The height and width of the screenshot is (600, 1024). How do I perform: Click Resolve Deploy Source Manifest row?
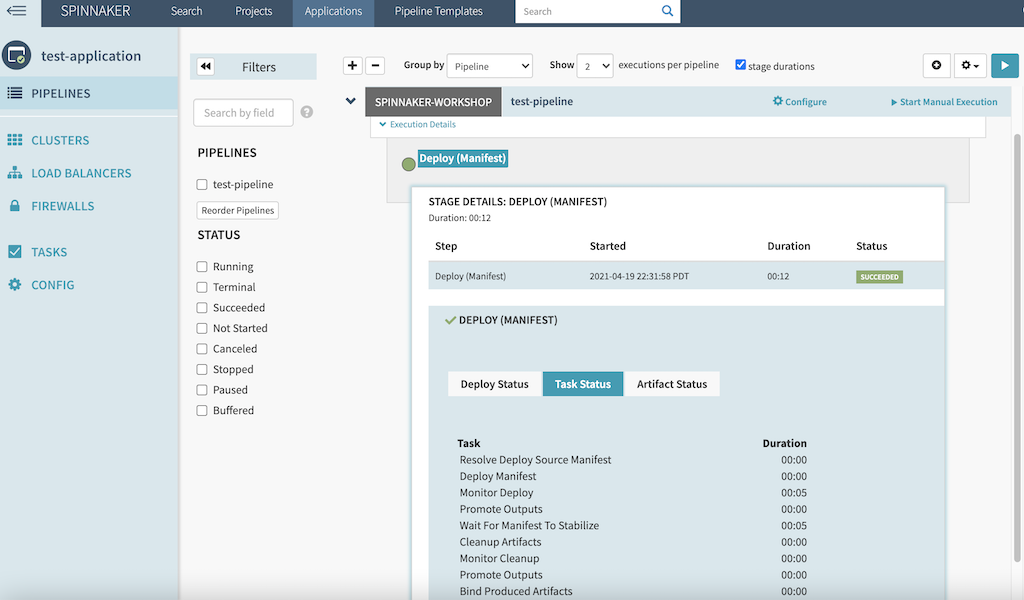coord(632,460)
